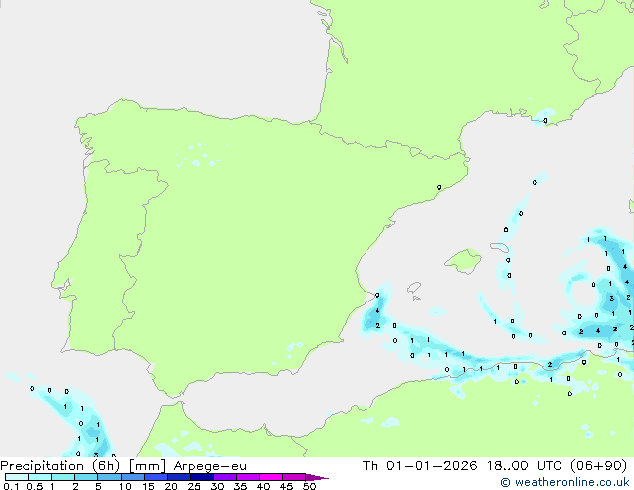Click the above-50 mm arrow-shaped swatch
This screenshot has width=634, height=490.
click(317, 477)
